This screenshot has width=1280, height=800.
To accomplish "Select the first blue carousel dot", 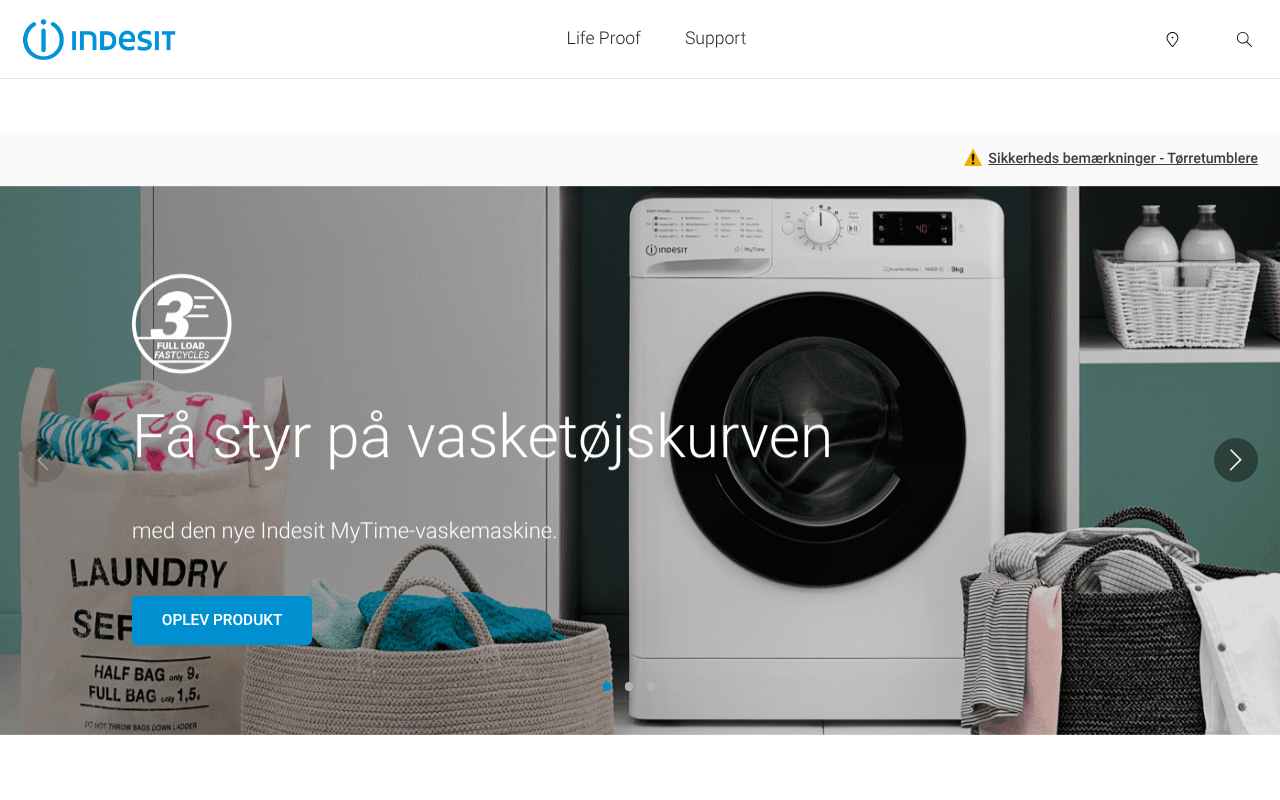I will pyautogui.click(x=607, y=686).
